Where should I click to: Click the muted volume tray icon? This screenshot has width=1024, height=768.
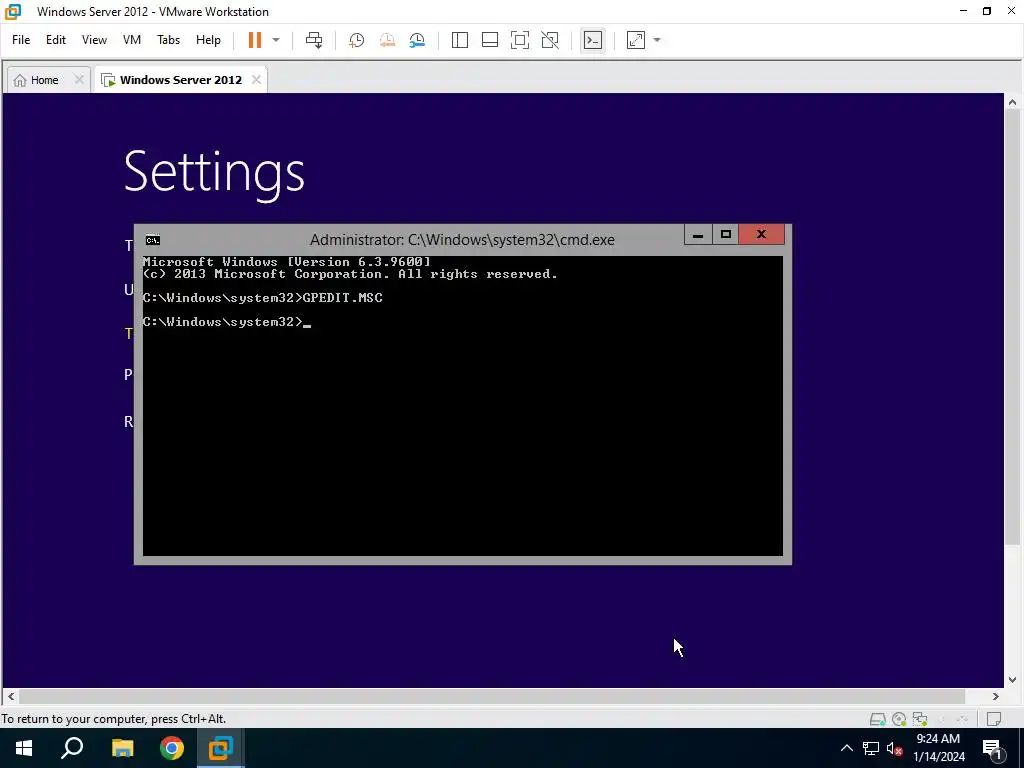pyautogui.click(x=894, y=749)
